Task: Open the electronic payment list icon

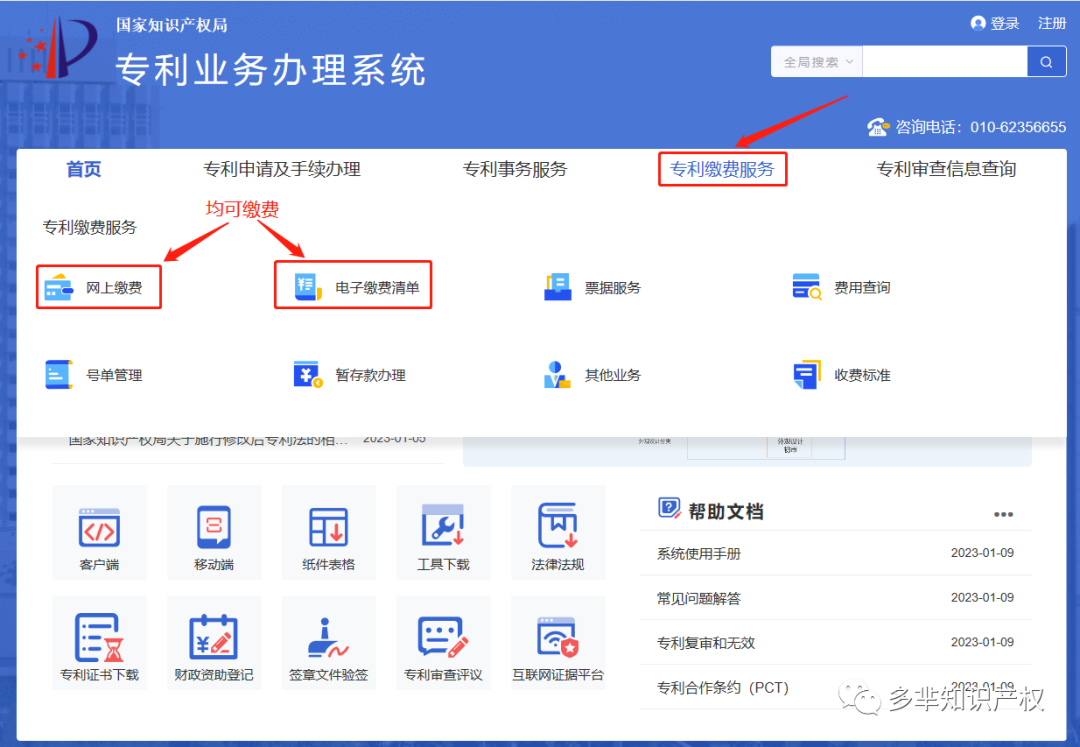Action: point(308,287)
